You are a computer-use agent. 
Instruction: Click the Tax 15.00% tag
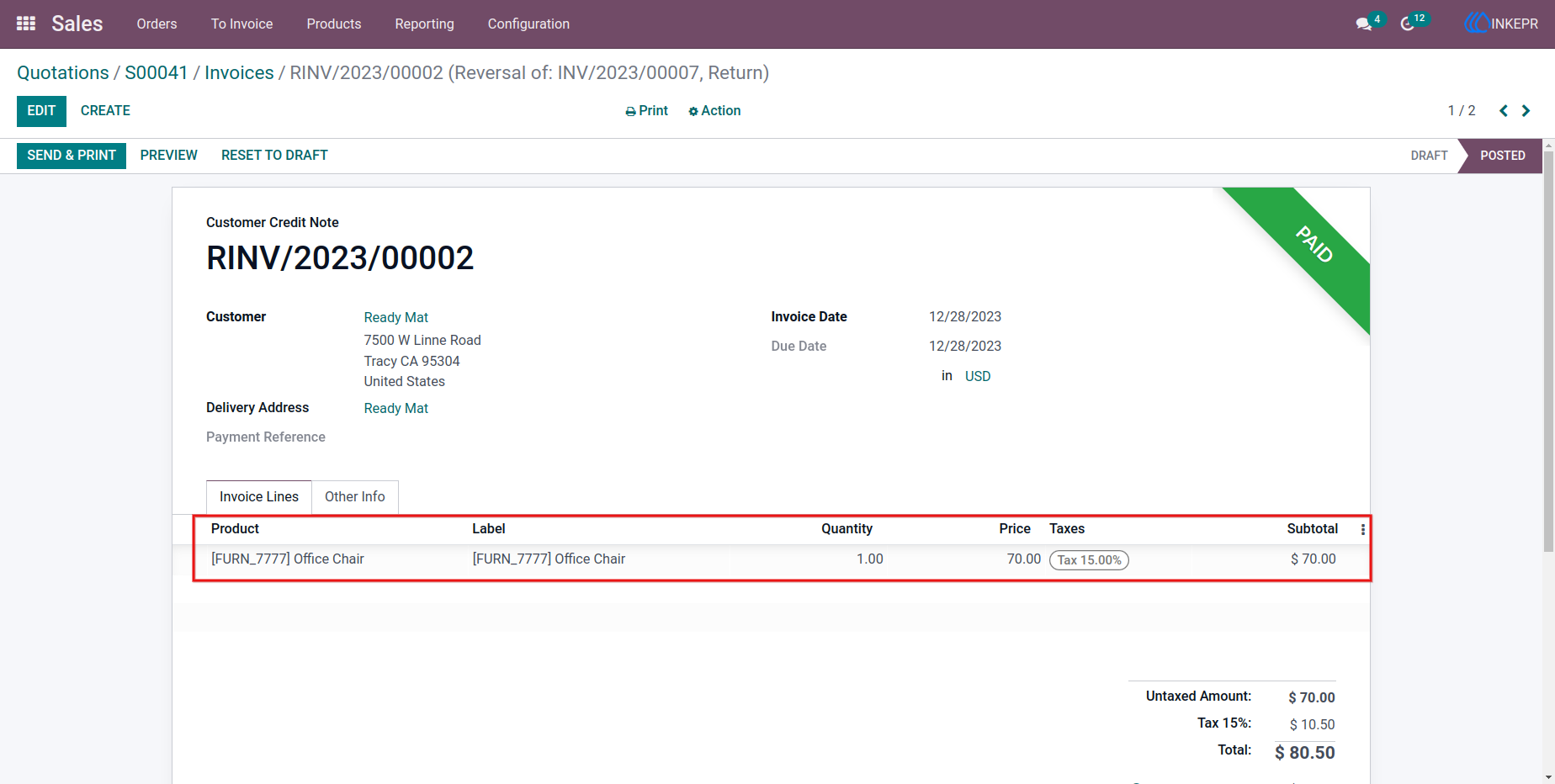click(1089, 560)
